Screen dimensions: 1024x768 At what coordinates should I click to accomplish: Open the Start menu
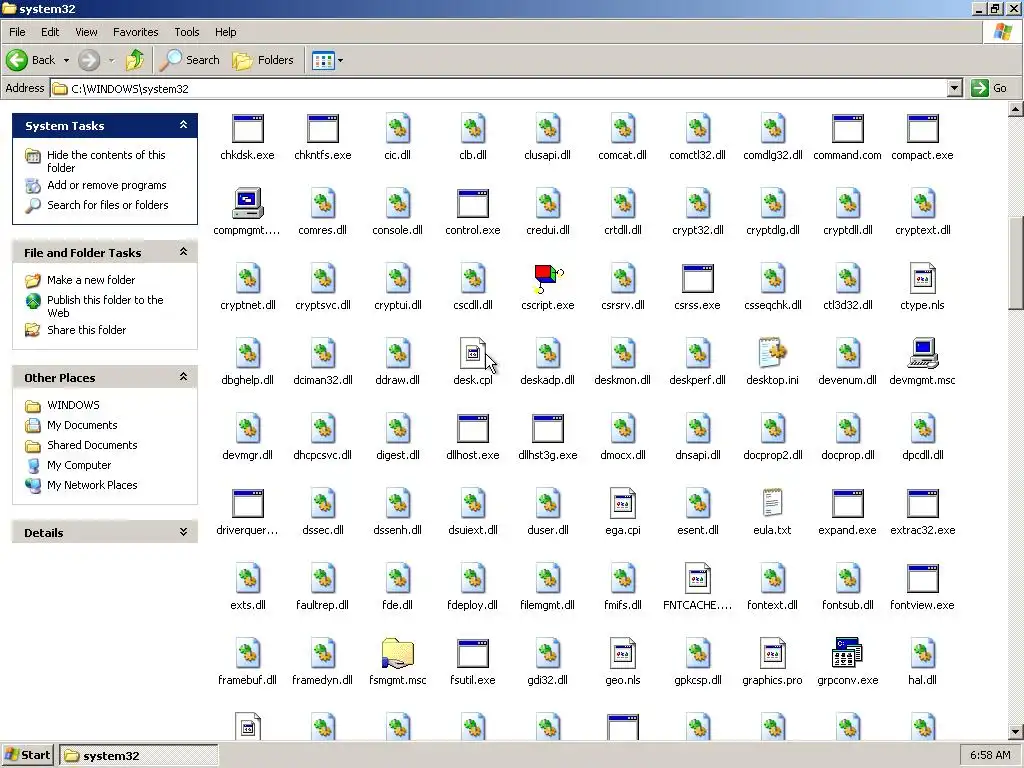click(x=27, y=756)
